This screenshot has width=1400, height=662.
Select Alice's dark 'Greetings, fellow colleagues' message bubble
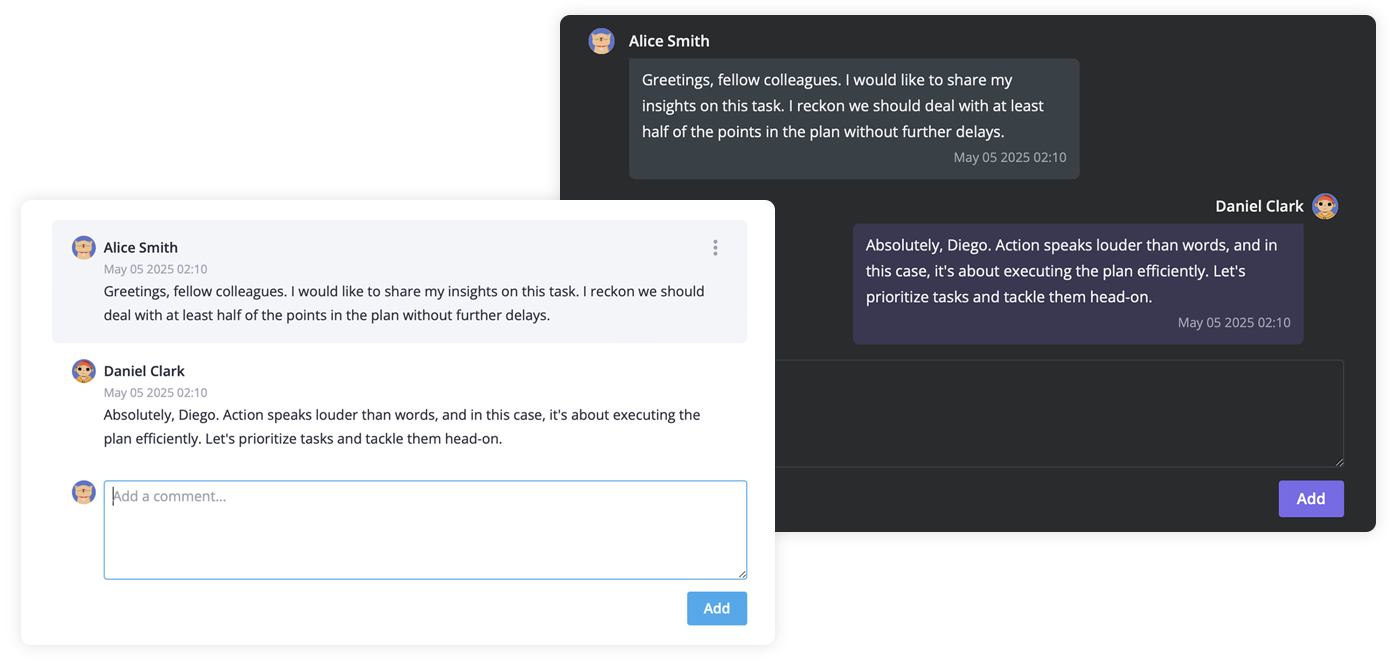(854, 118)
